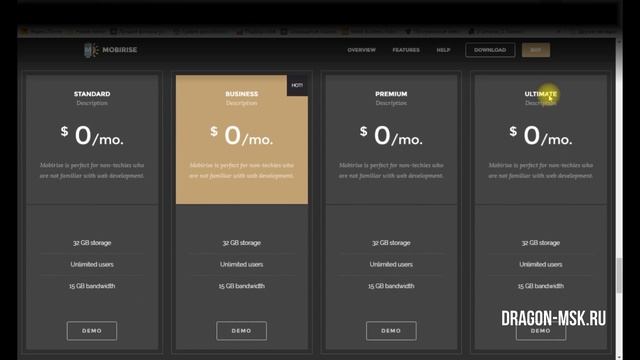
Task: Click the Description subtitle under Standard
Action: click(92, 103)
